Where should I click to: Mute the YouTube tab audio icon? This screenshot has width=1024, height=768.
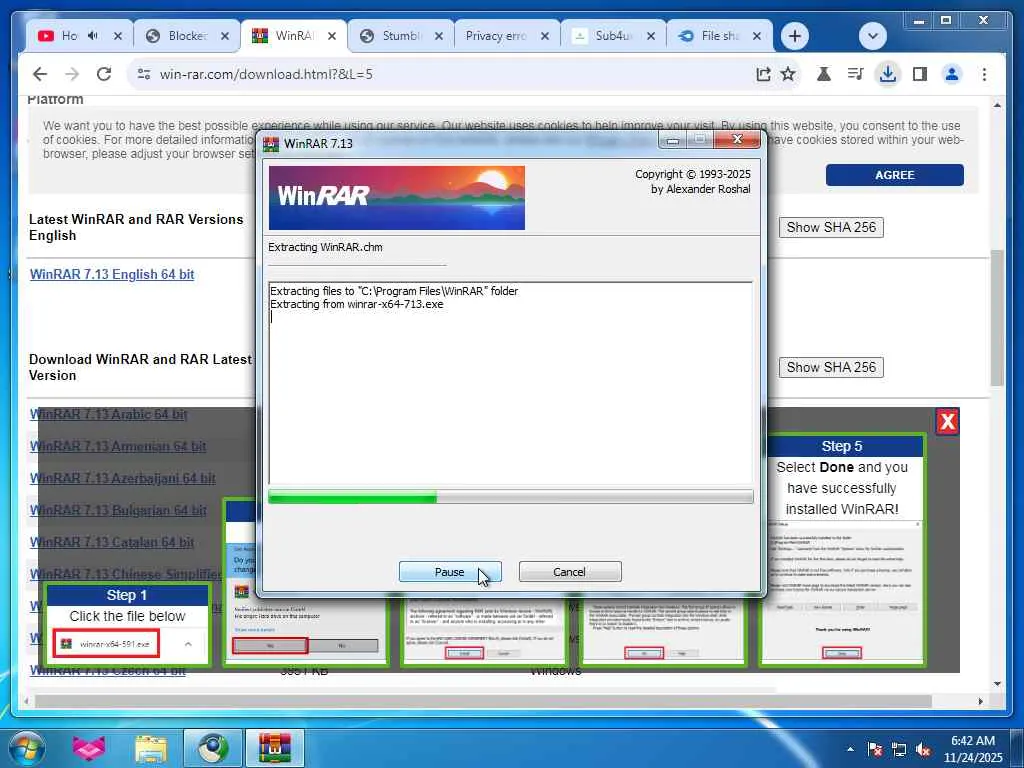pos(93,36)
